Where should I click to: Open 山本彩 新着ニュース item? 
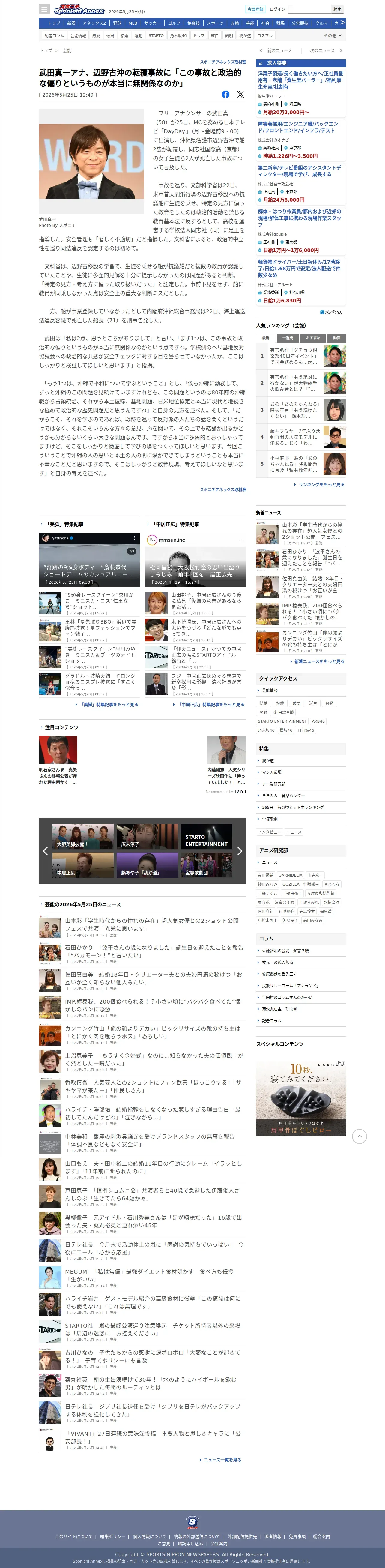coord(301,534)
